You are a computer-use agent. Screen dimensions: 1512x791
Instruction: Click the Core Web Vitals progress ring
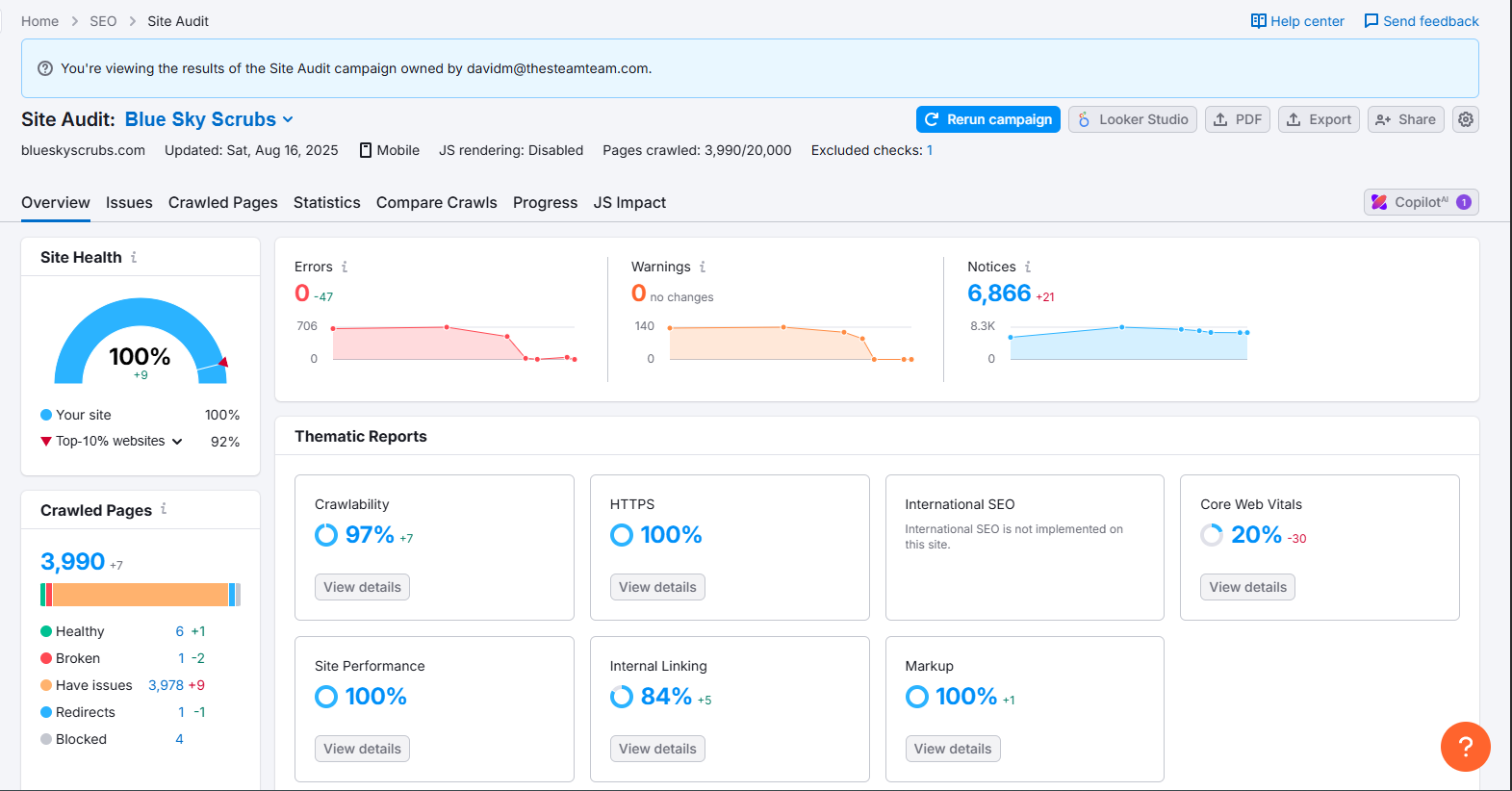pos(1212,535)
